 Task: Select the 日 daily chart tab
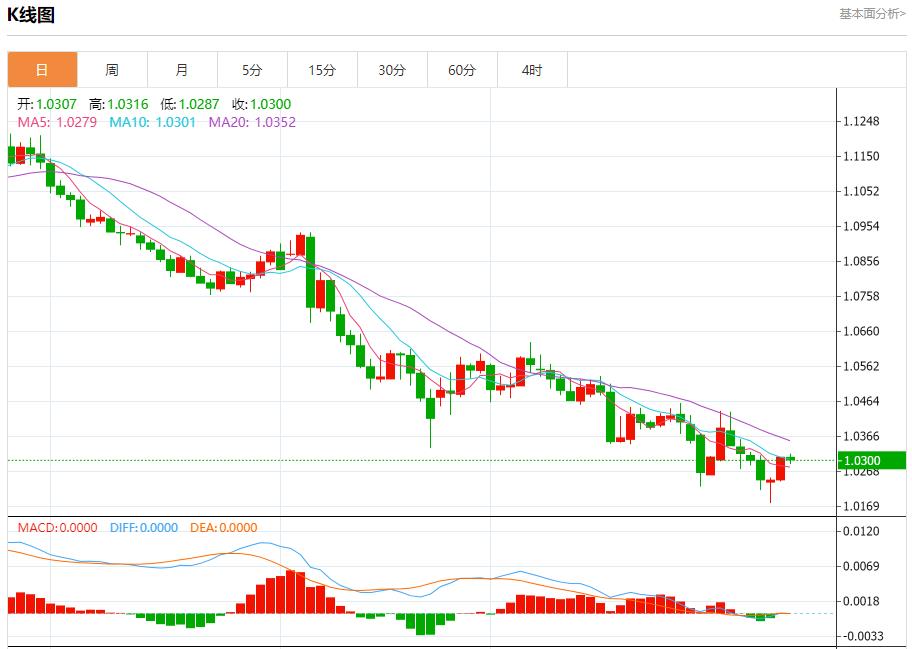42,70
